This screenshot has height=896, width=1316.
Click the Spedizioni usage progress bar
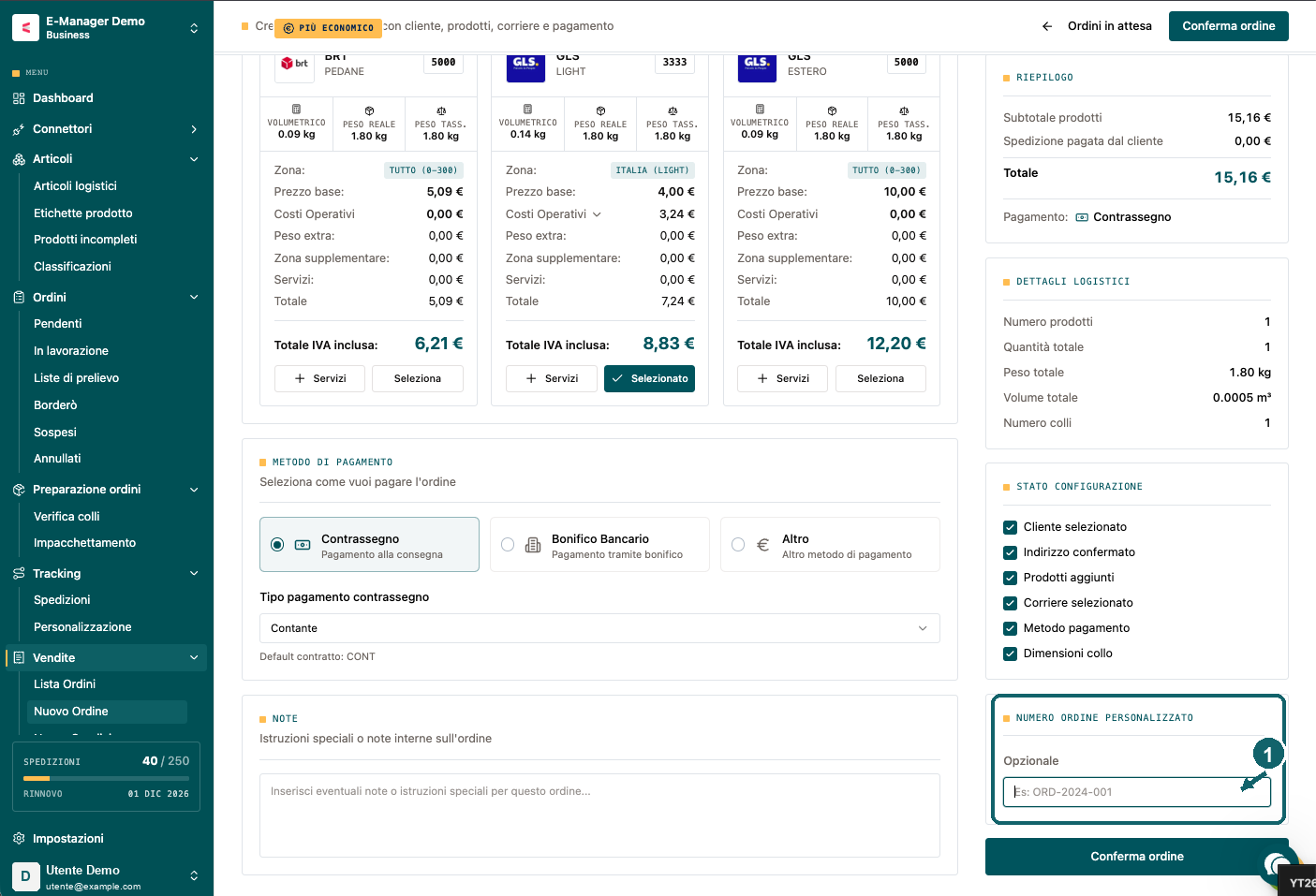[x=107, y=778]
